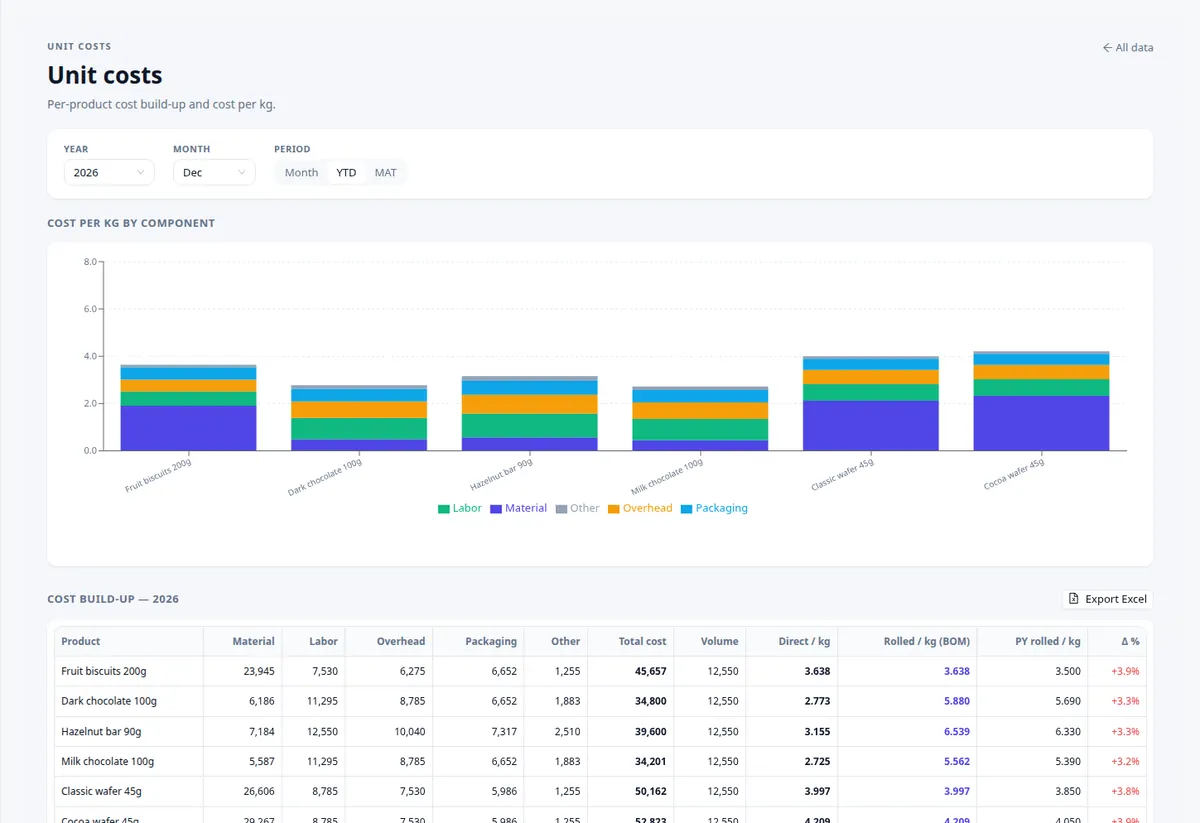Viewport: 1200px width, 823px height.
Task: Go back via All data link
Action: pyautogui.click(x=1127, y=48)
